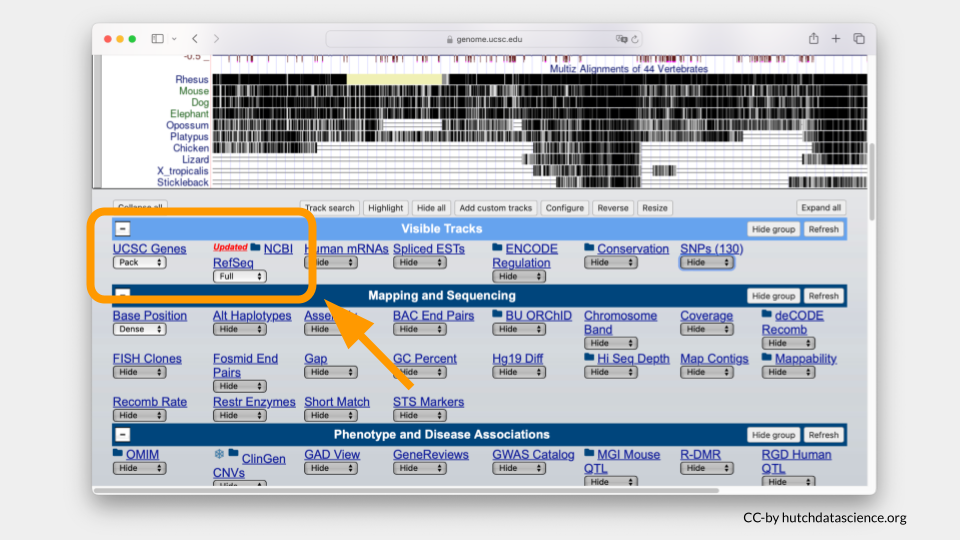Viewport: 960px width, 540px height.
Task: Show tab overview icon
Action: click(x=859, y=39)
